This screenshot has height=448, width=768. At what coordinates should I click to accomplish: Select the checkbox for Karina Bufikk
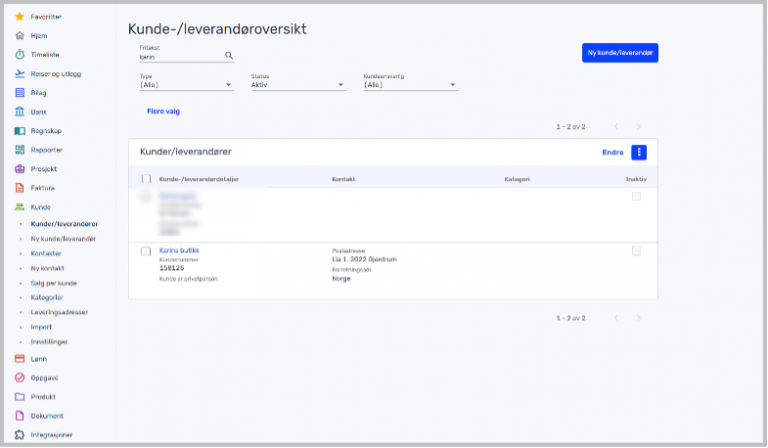tap(146, 251)
